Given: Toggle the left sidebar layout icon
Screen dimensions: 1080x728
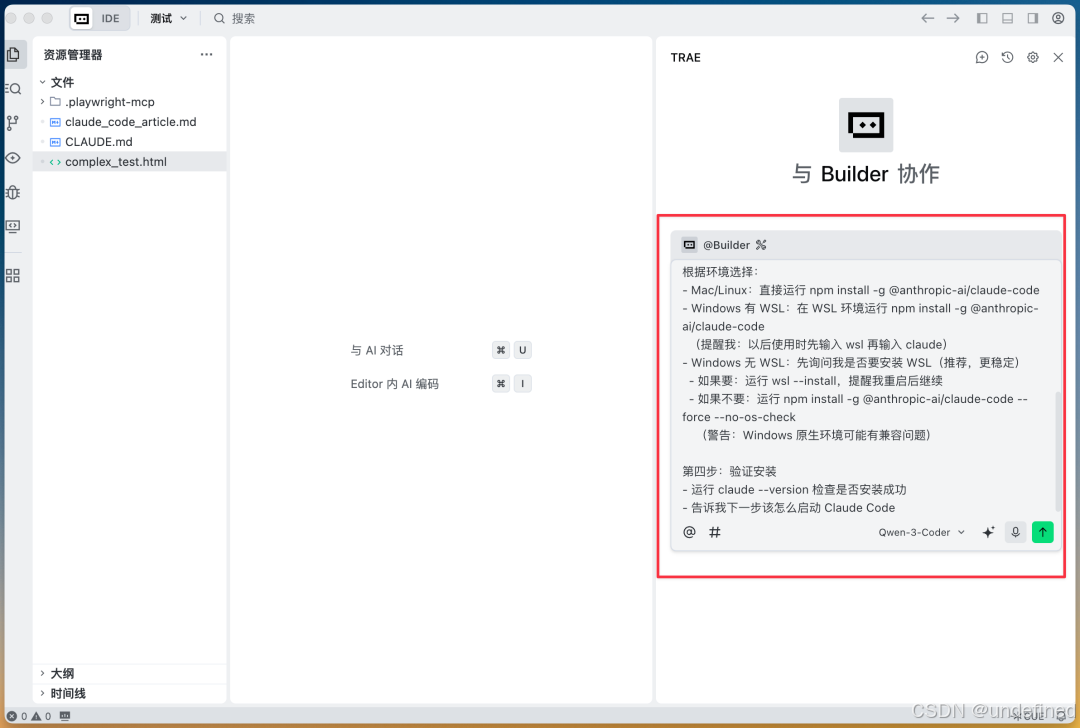Looking at the screenshot, I should click(x=982, y=19).
